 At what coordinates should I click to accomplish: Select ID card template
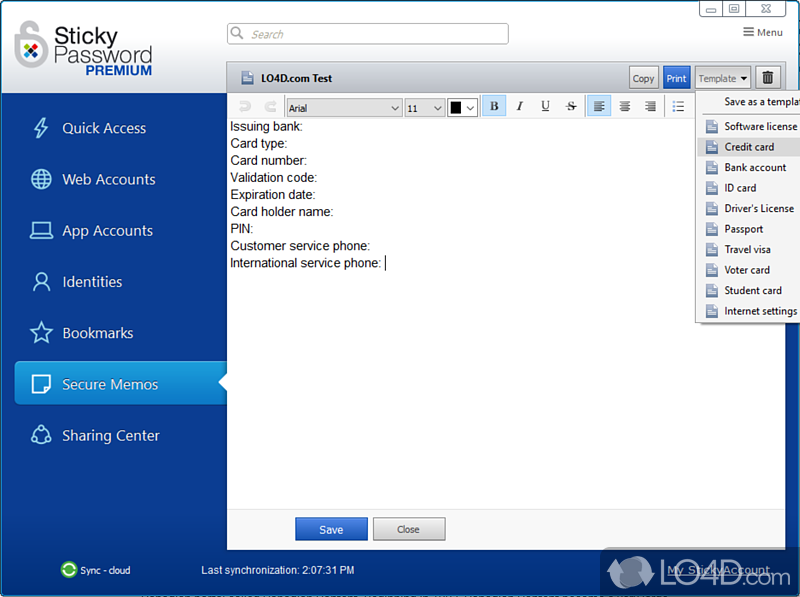[x=748, y=188]
